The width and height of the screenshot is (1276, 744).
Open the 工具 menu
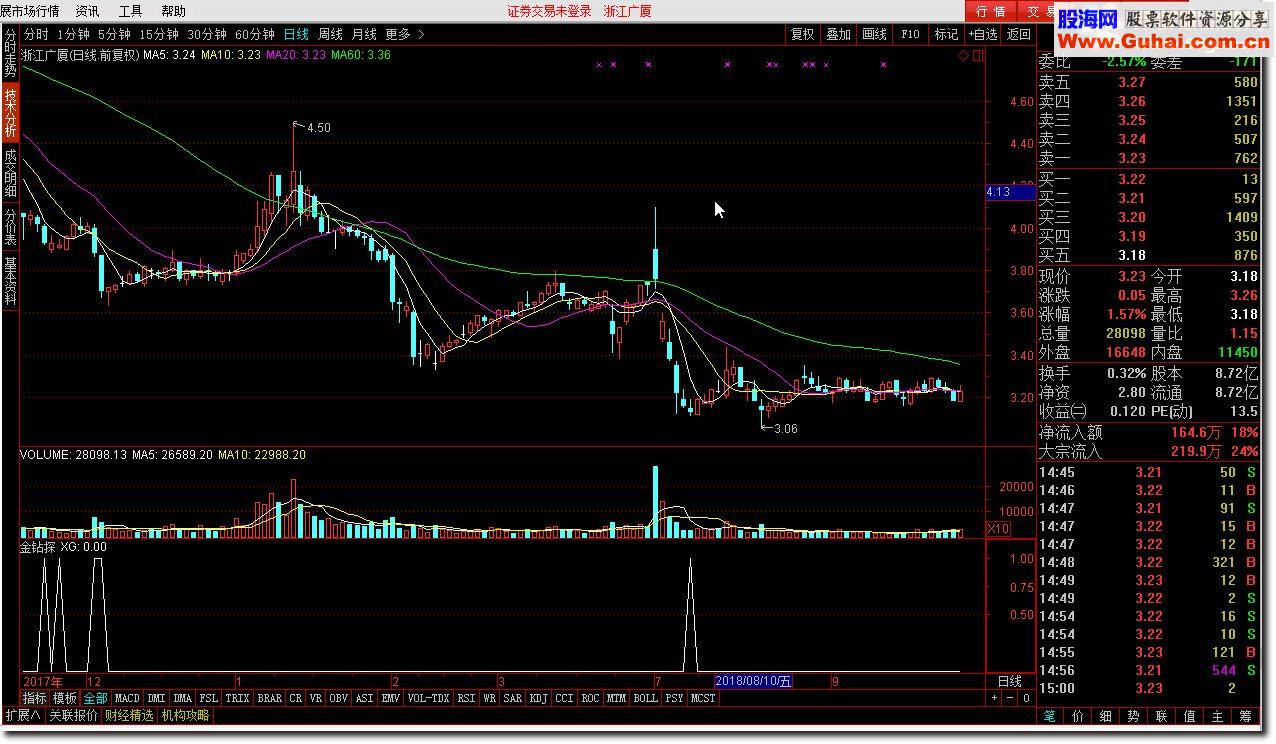131,11
